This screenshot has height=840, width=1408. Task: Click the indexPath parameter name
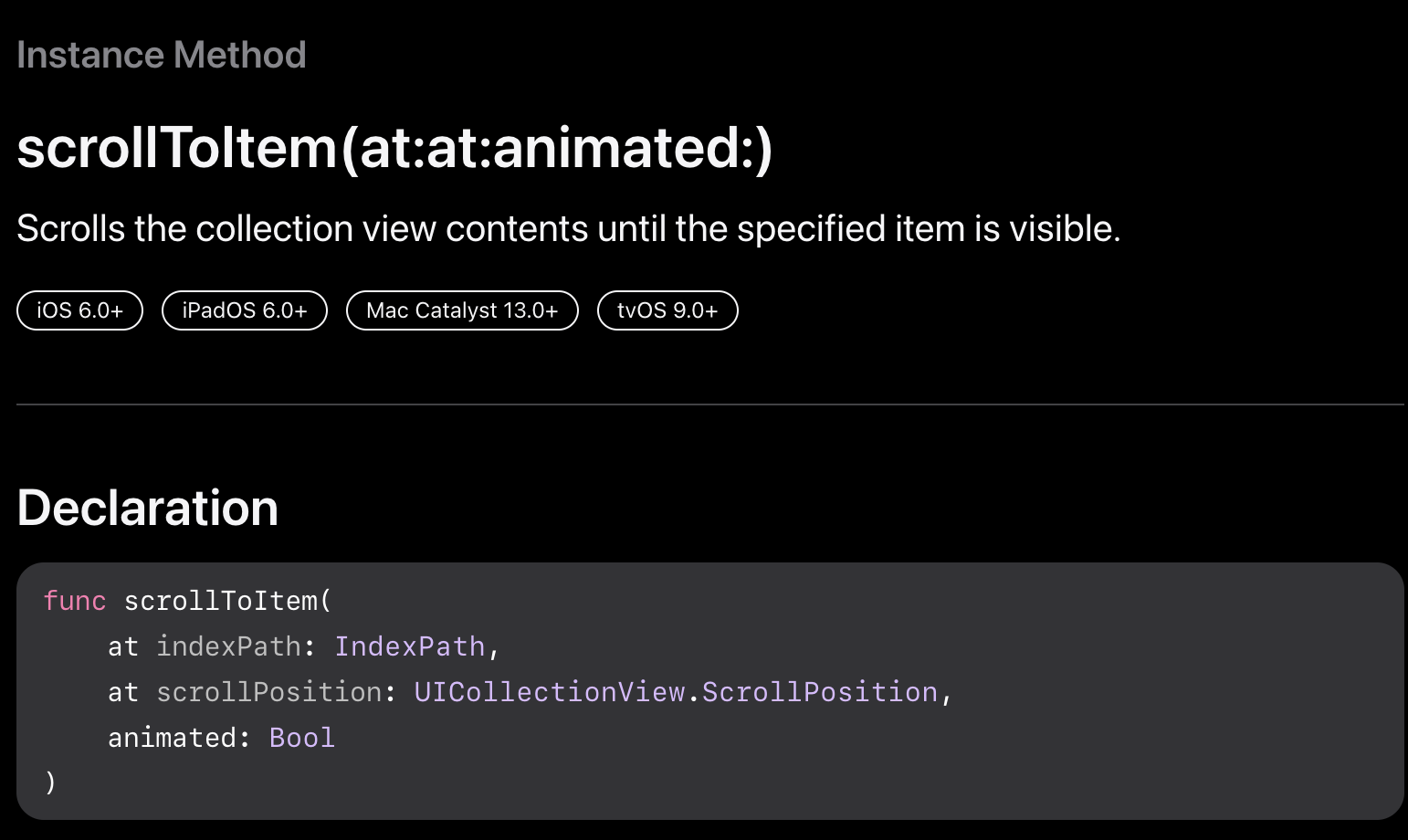(228, 646)
